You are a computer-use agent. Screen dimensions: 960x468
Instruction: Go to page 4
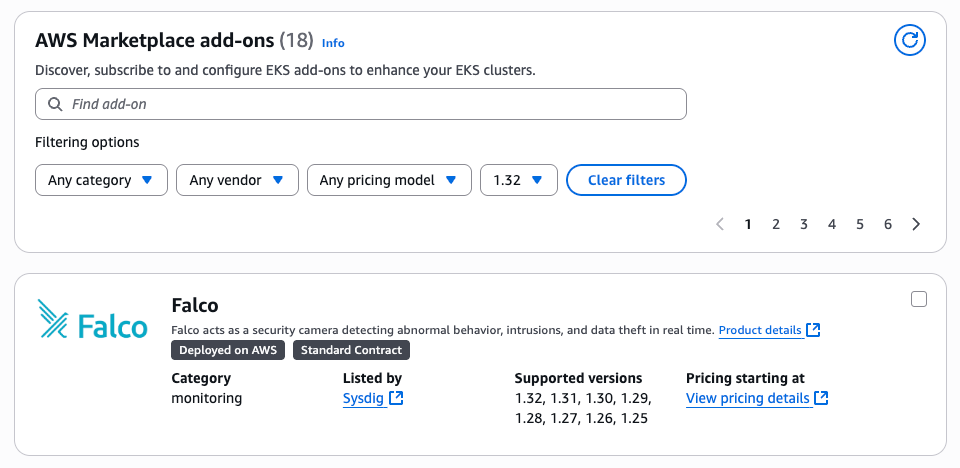pyautogui.click(x=831, y=224)
